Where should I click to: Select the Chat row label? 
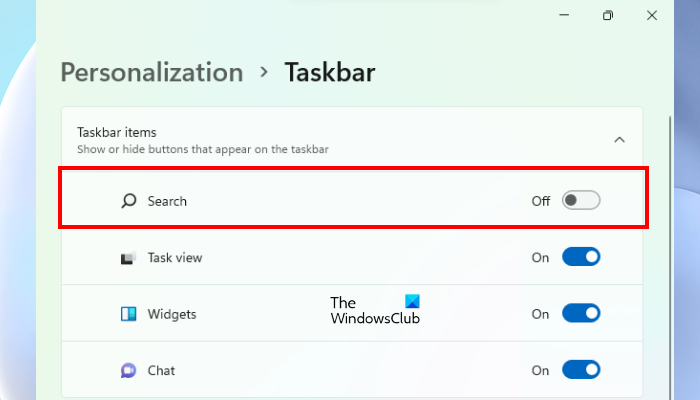point(161,370)
